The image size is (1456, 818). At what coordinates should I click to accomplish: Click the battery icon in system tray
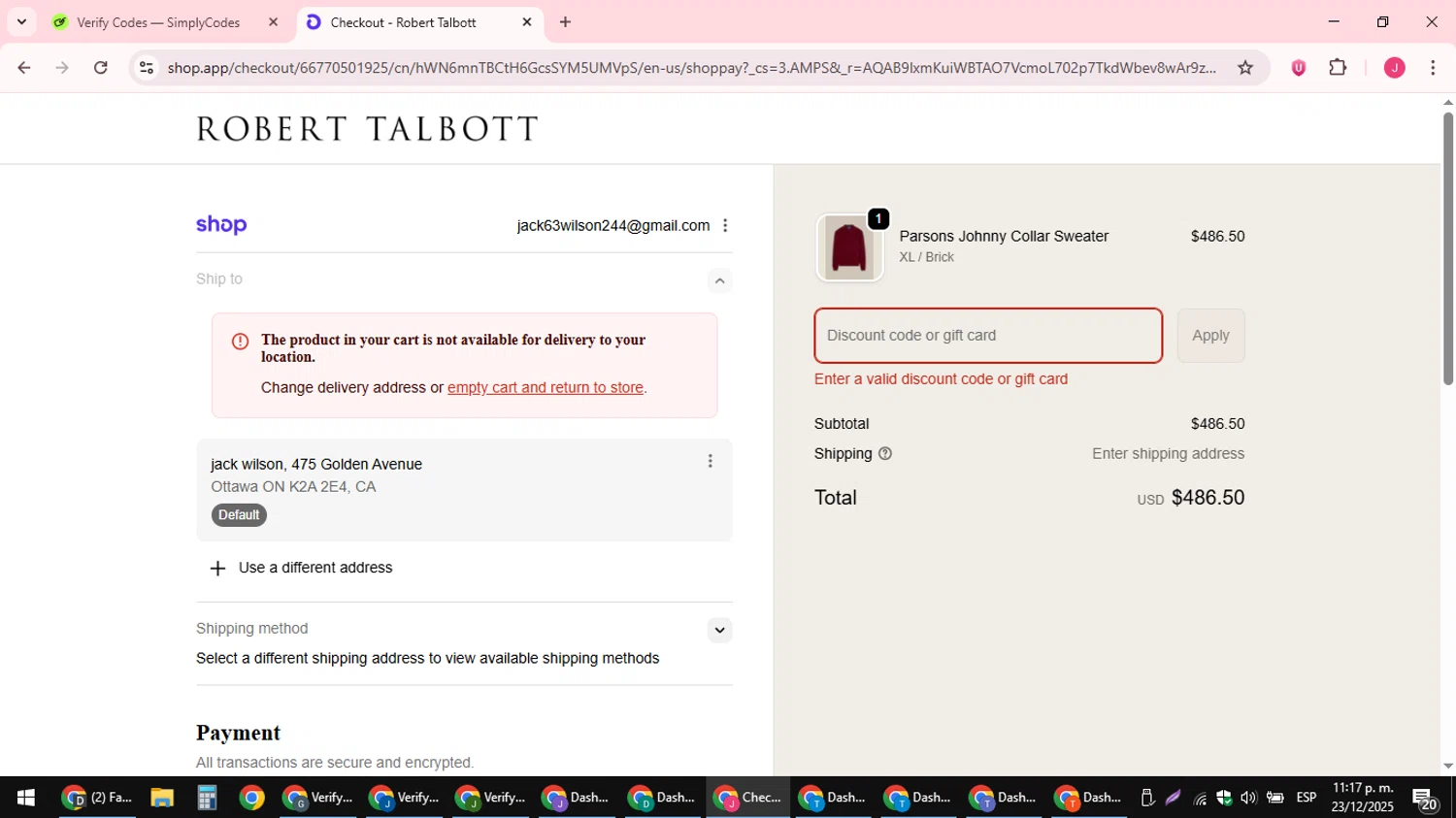[x=1275, y=798]
